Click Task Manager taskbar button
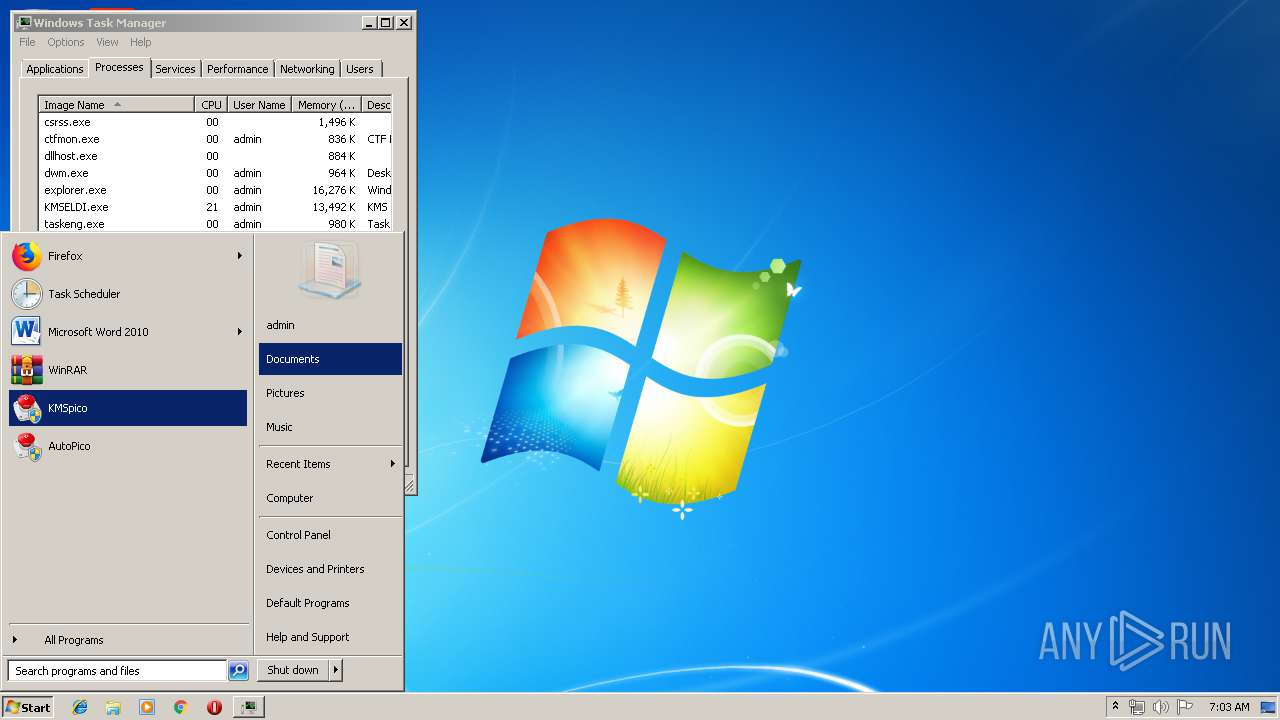The image size is (1280, 720). click(x=248, y=707)
